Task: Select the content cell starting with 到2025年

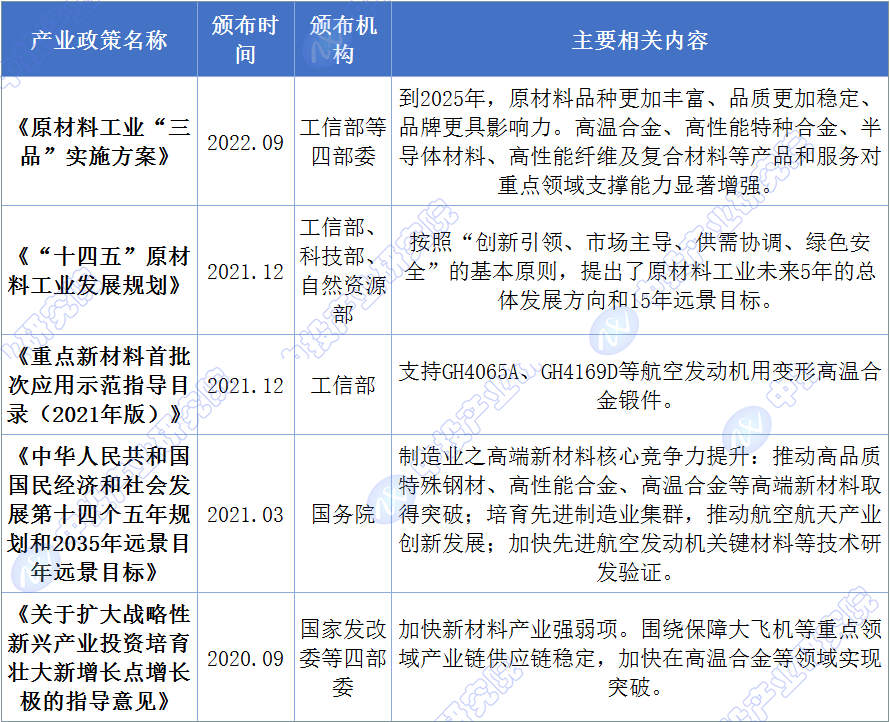Action: point(639,142)
